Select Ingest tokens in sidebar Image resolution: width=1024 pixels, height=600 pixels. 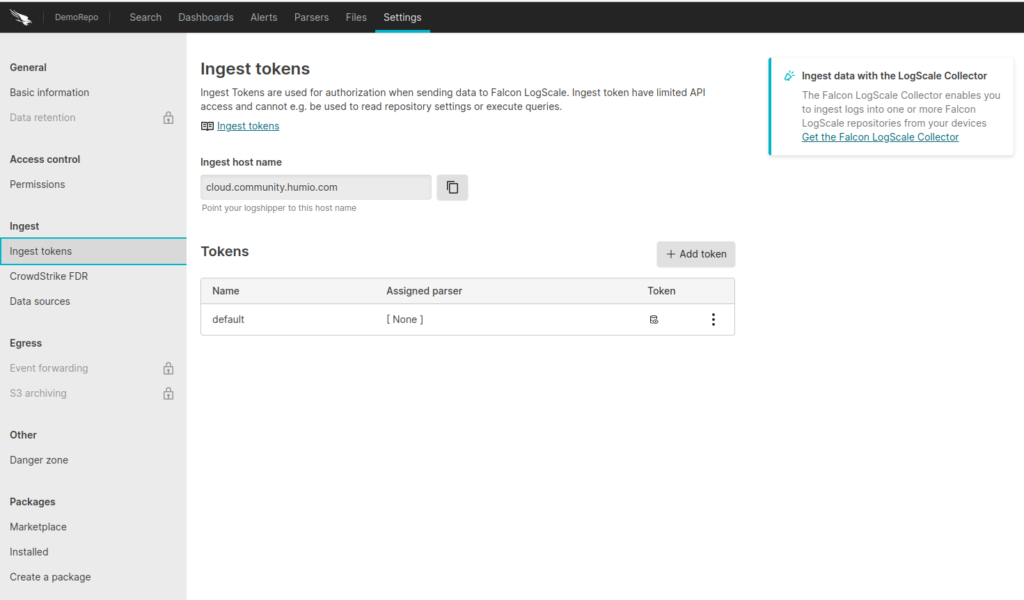coord(93,251)
